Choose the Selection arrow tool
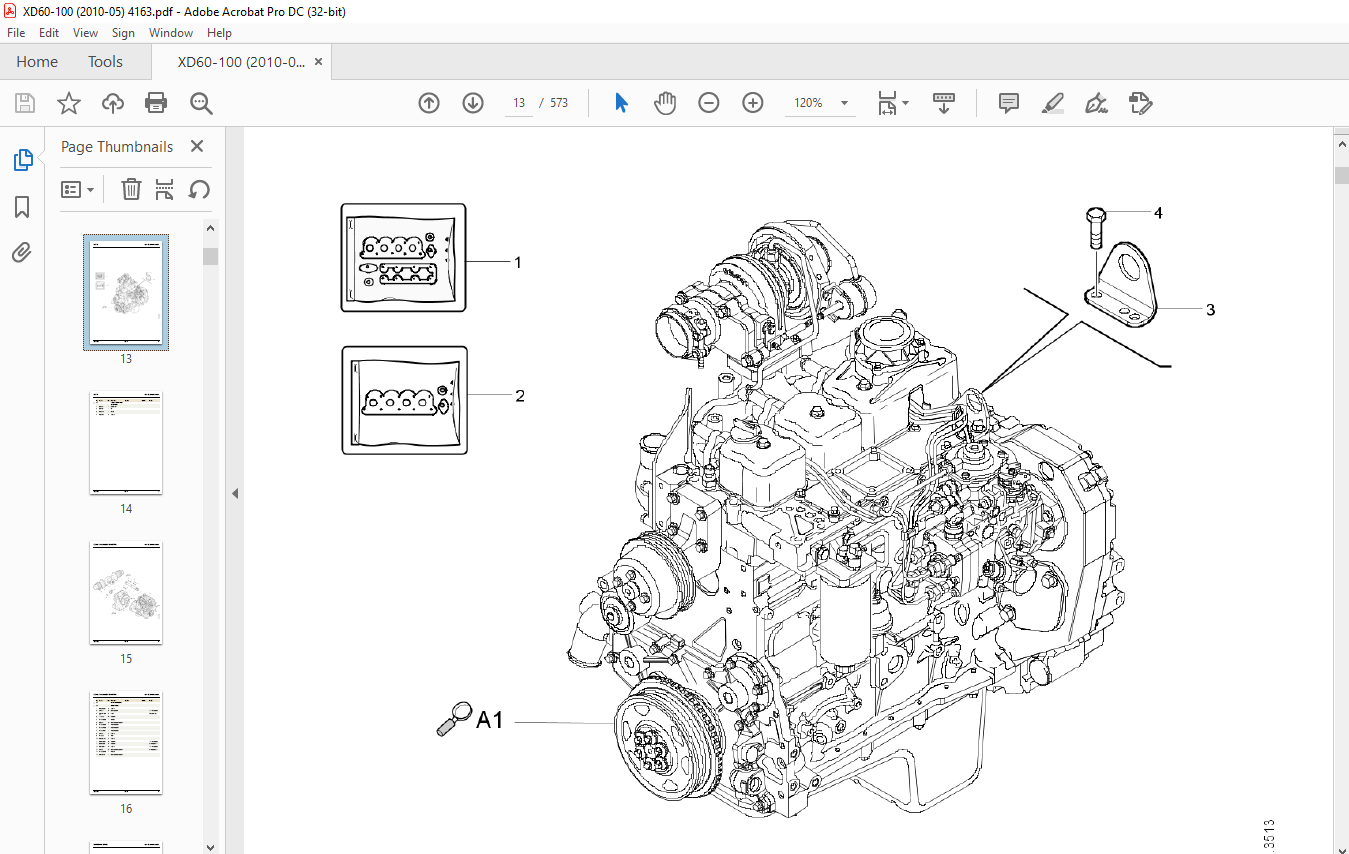Image resolution: width=1349 pixels, height=854 pixels. pyautogui.click(x=621, y=103)
